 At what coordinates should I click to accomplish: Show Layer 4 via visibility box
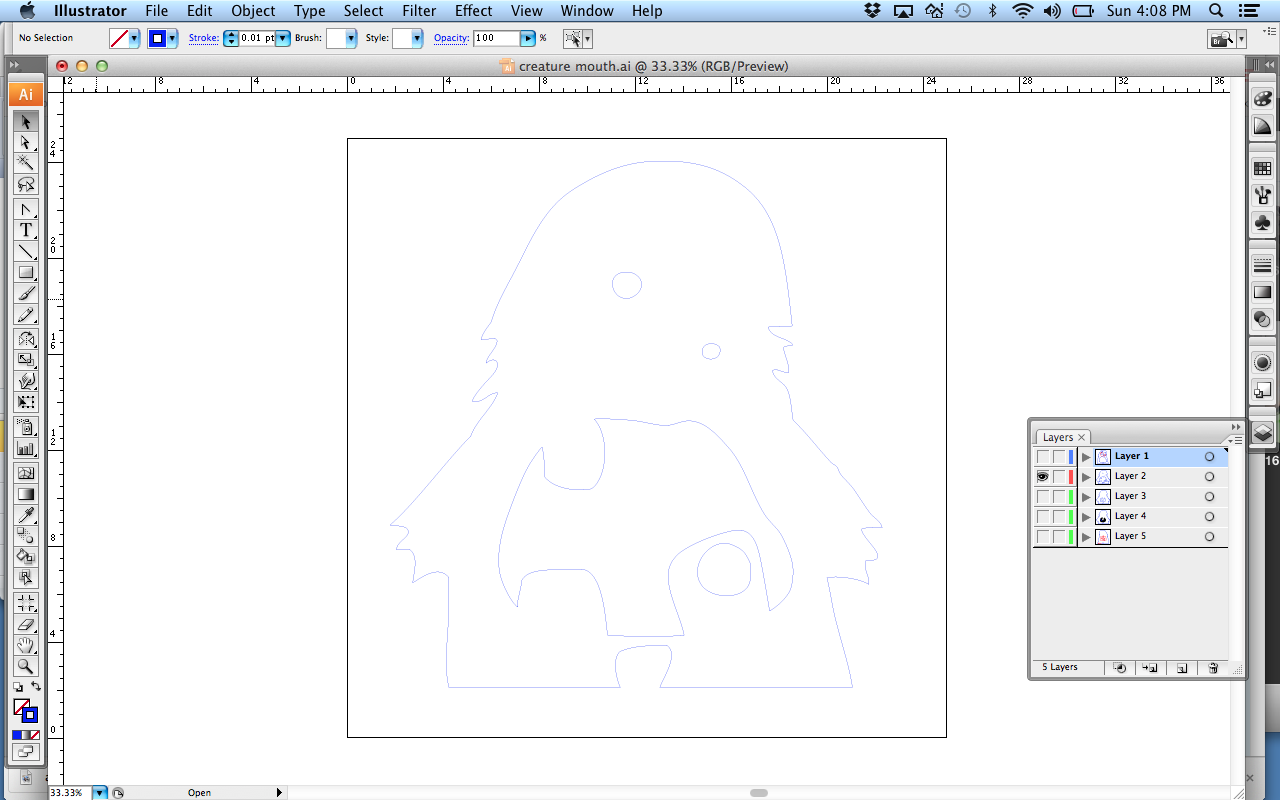tap(1043, 517)
